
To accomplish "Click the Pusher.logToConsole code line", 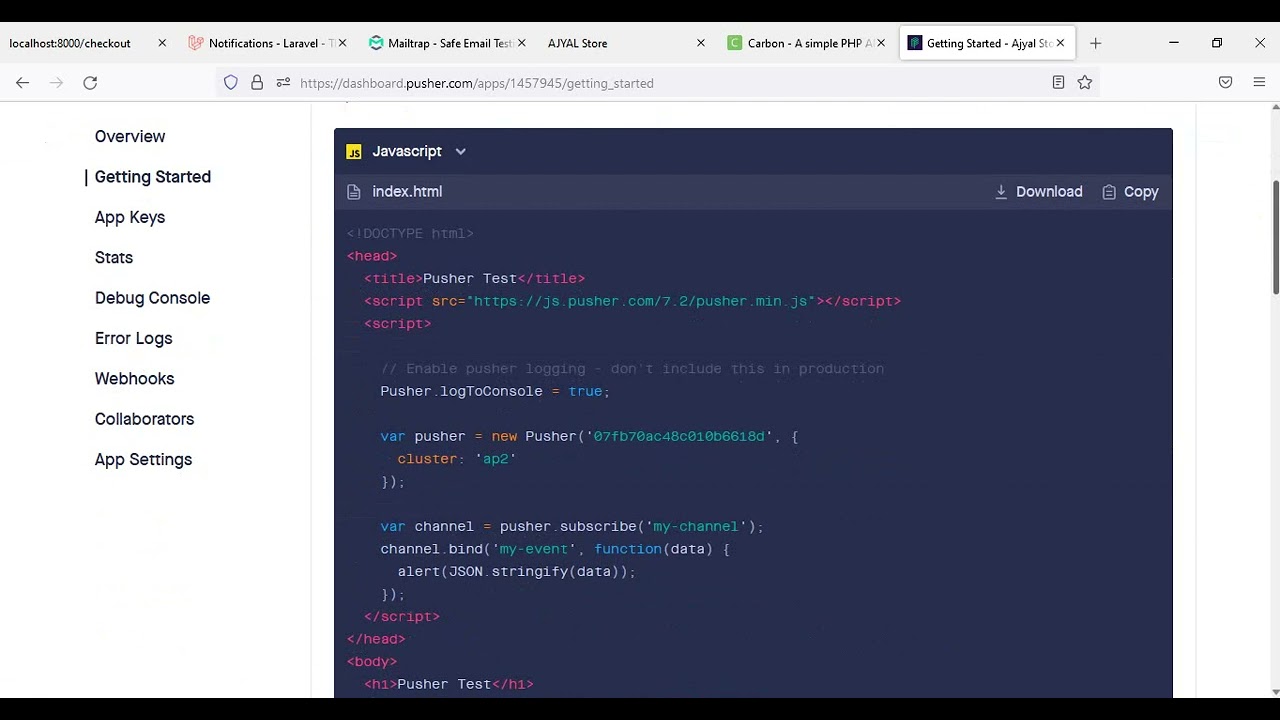I will point(495,391).
